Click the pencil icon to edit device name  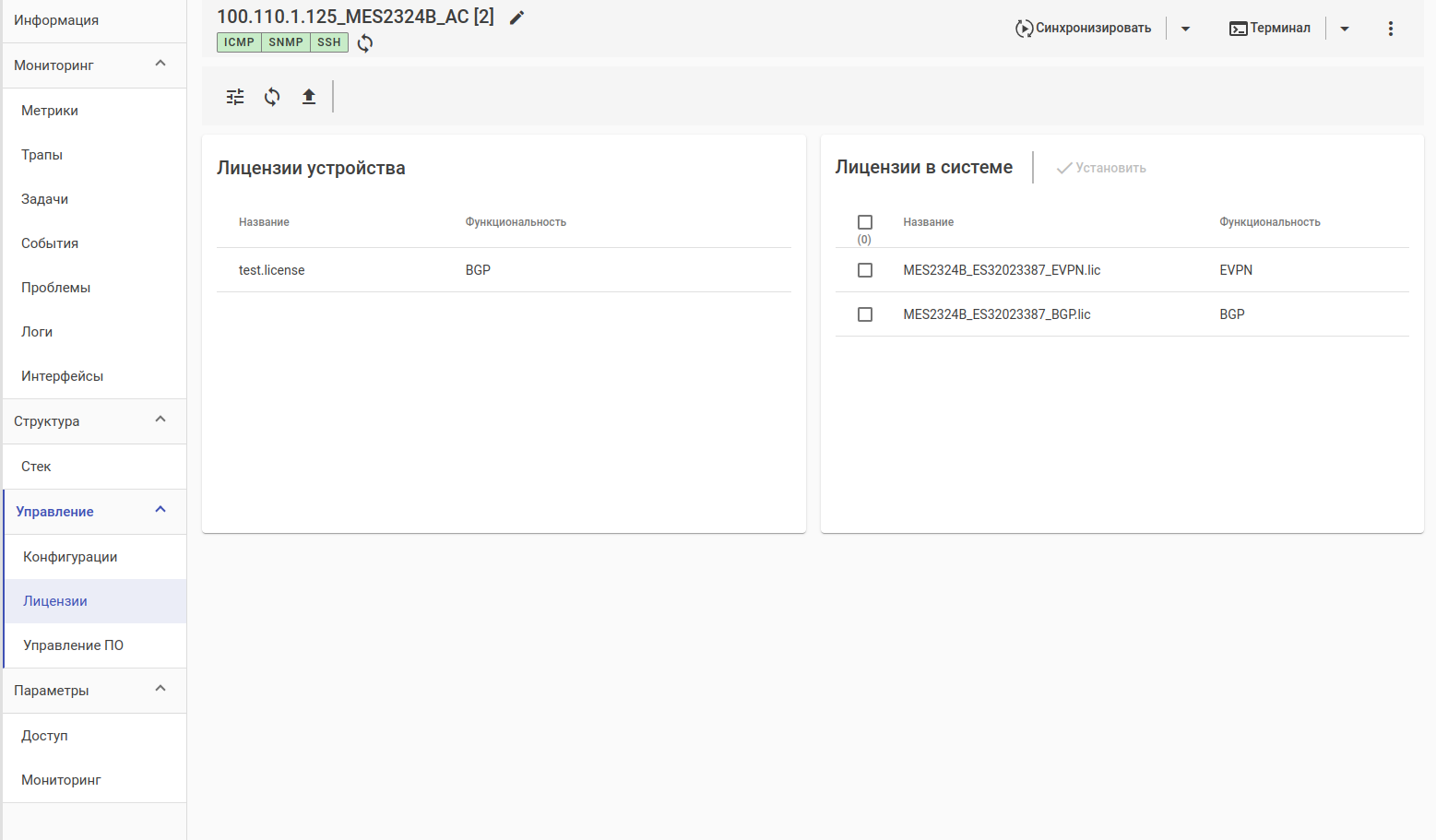click(x=517, y=18)
